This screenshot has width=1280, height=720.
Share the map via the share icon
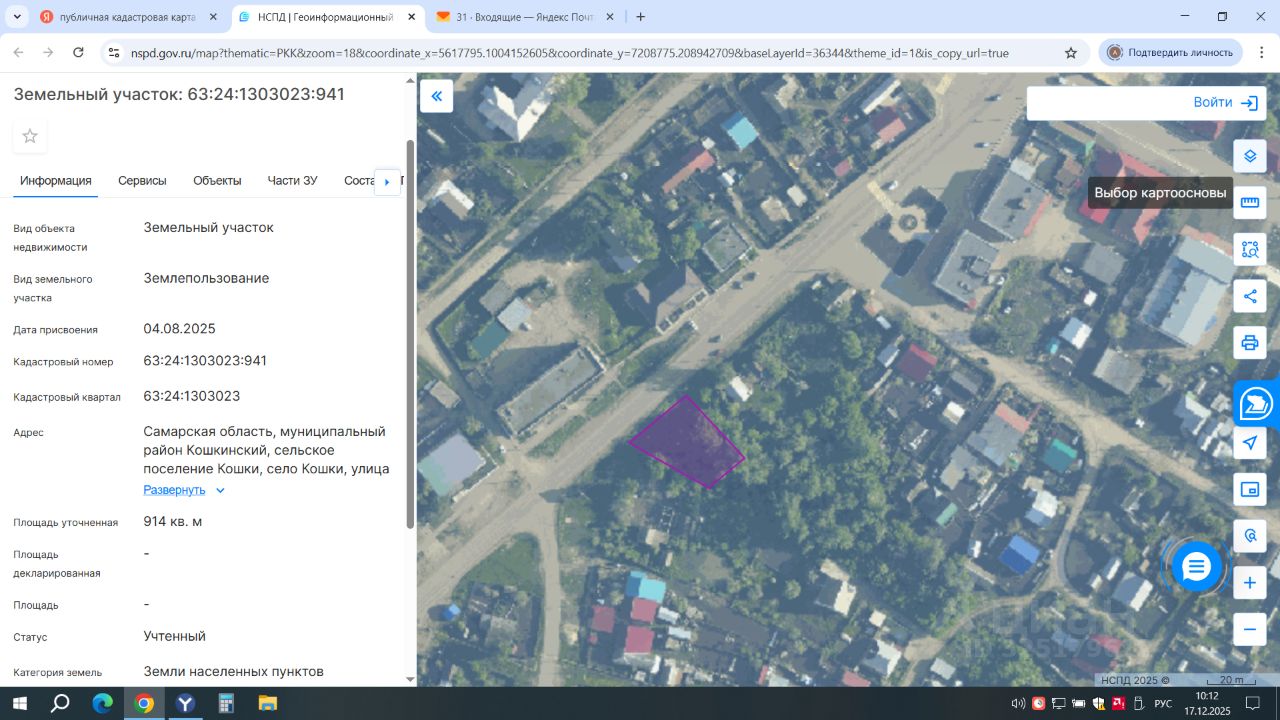pyautogui.click(x=1250, y=296)
